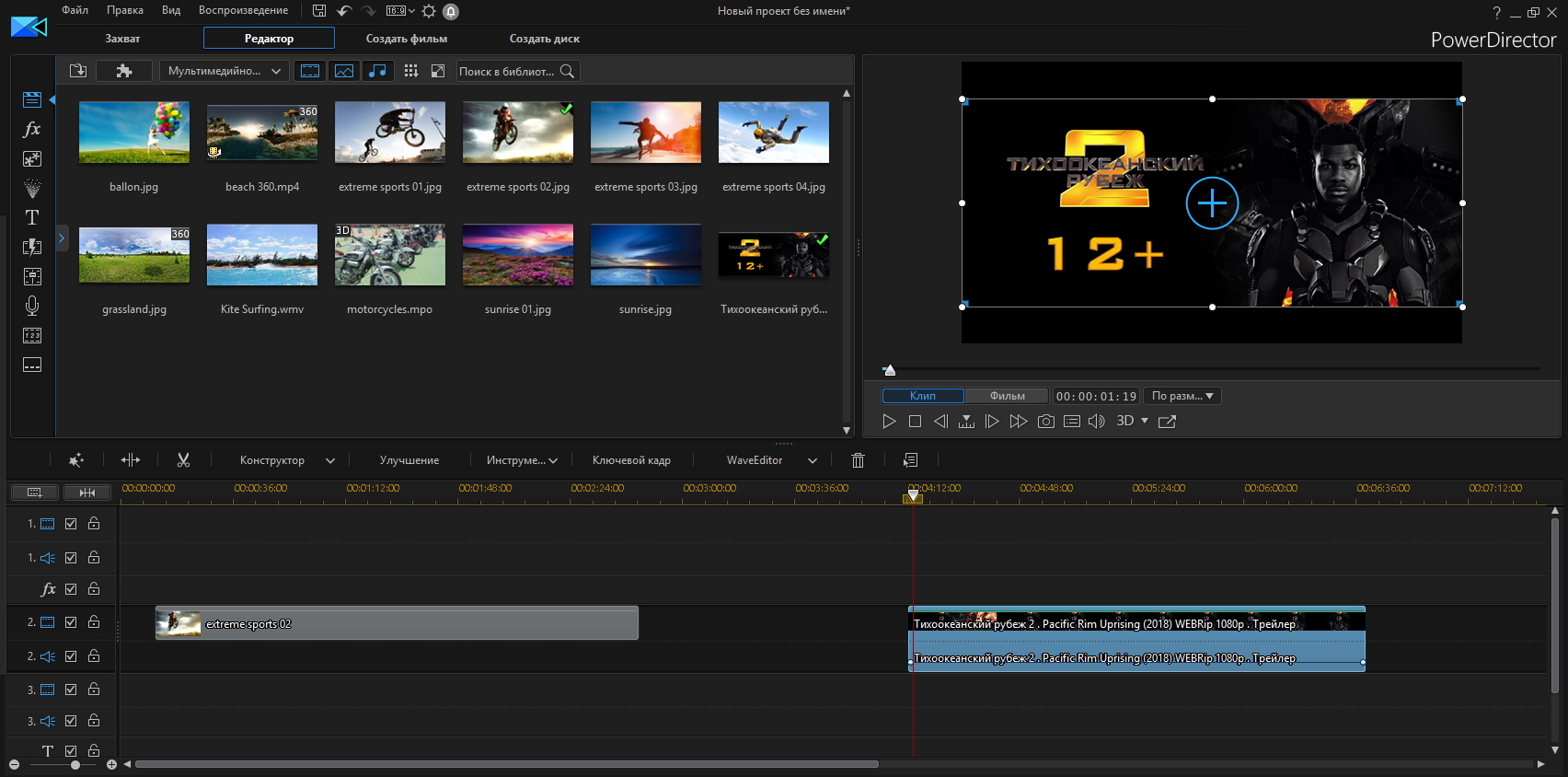The image size is (1568, 777).
Task: Toggle checkbox of audio track 1
Action: [x=71, y=558]
